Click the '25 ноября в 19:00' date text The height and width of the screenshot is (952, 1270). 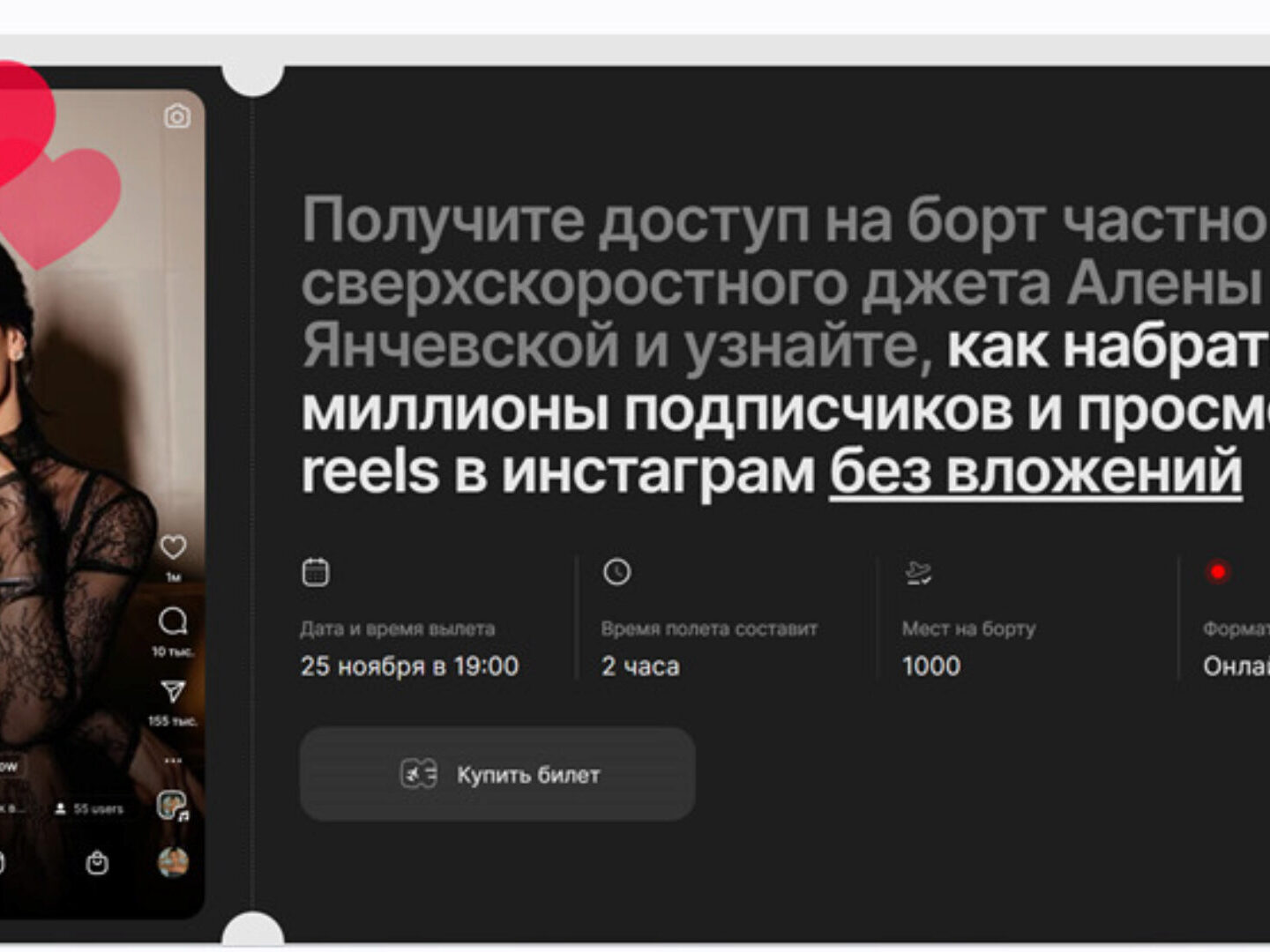pos(409,666)
